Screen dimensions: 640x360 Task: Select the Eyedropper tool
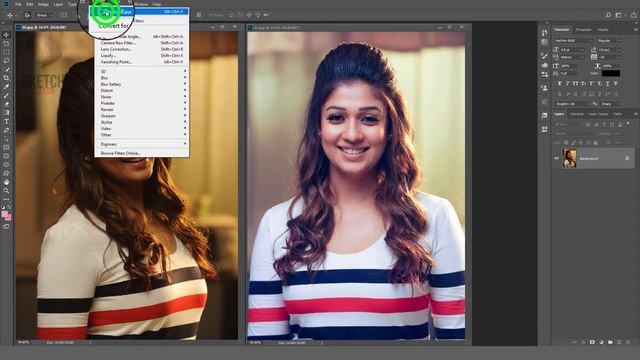coord(6,87)
